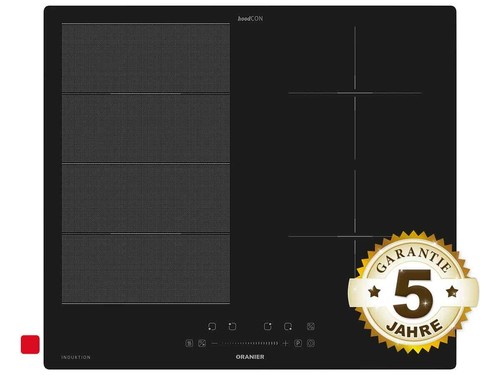The width and height of the screenshot is (500, 375).
Task: Click the 5 Jahre Garantie badge
Action: pyautogui.click(x=413, y=291)
